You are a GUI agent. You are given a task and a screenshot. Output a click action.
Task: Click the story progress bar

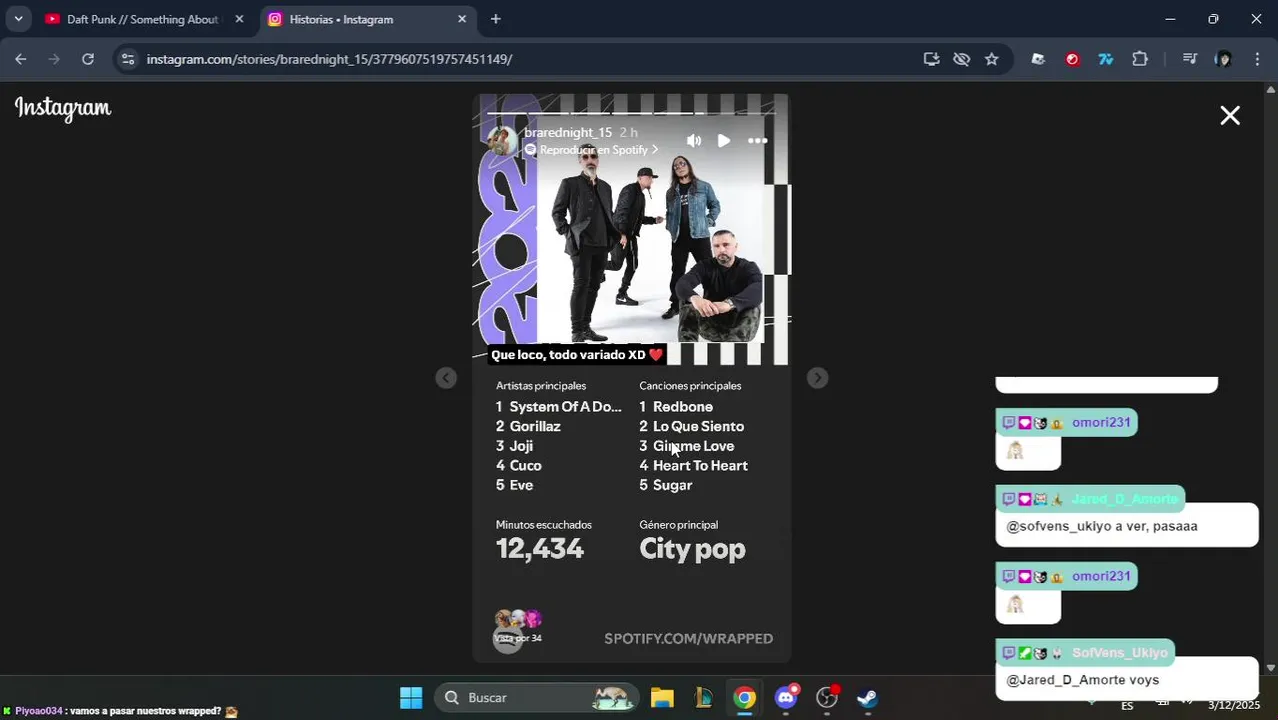pyautogui.click(x=632, y=113)
